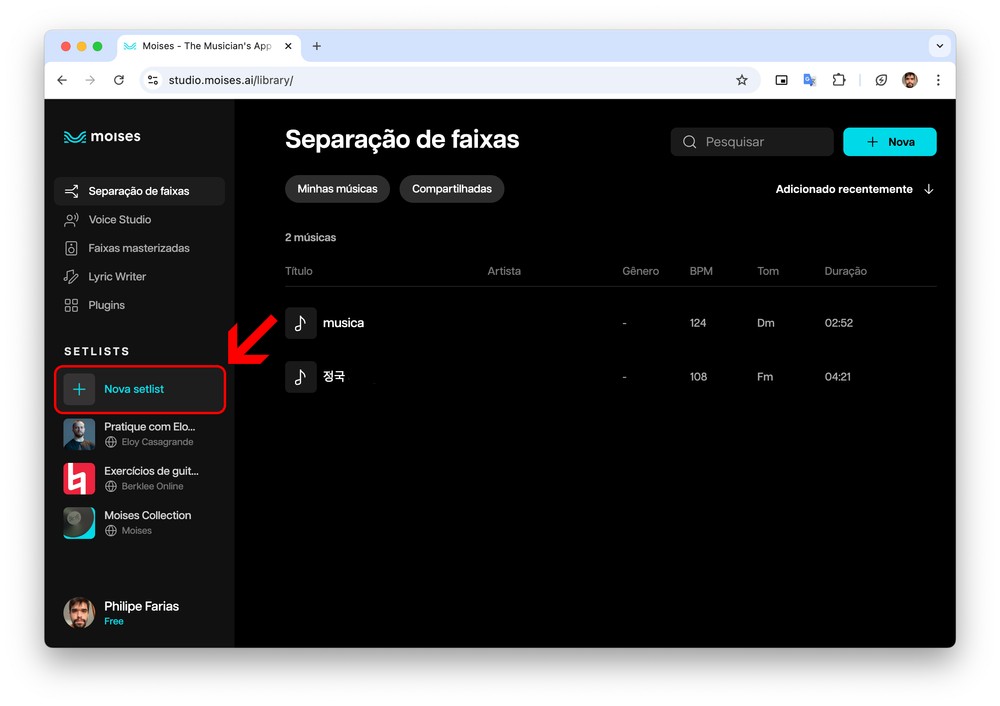Reload the page in the browser

tap(119, 80)
